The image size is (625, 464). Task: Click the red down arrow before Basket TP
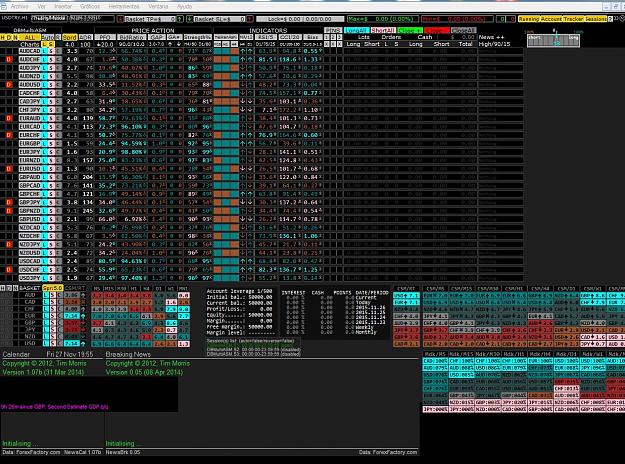(x=120, y=19)
